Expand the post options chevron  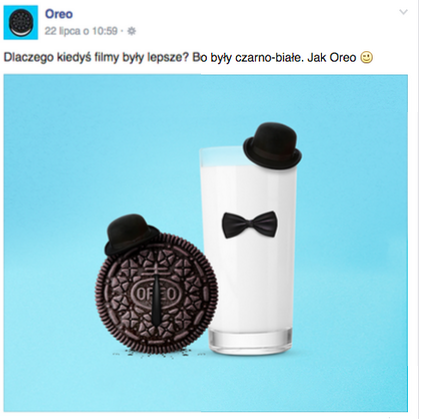[403, 12]
